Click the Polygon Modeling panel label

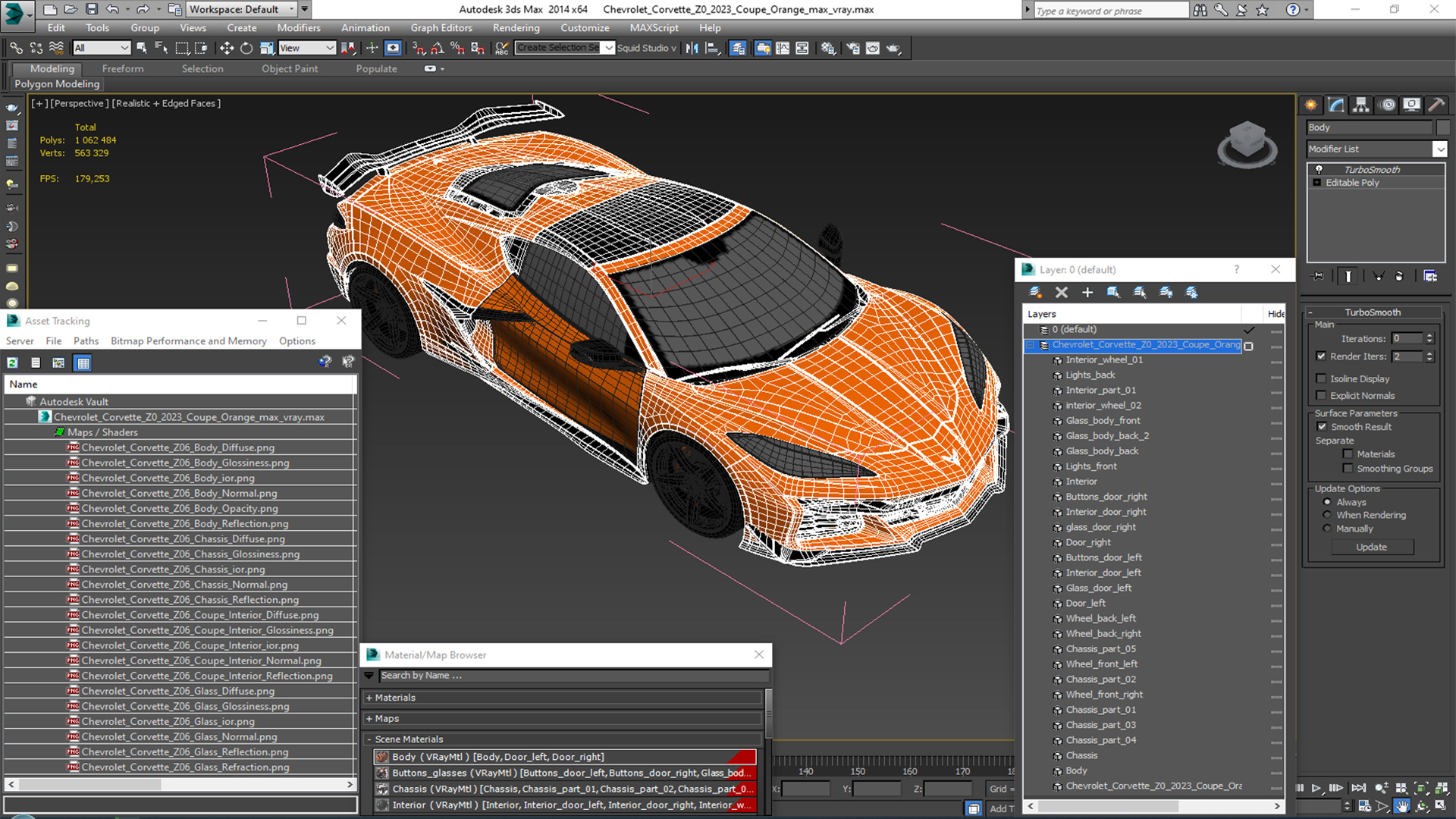coord(57,84)
